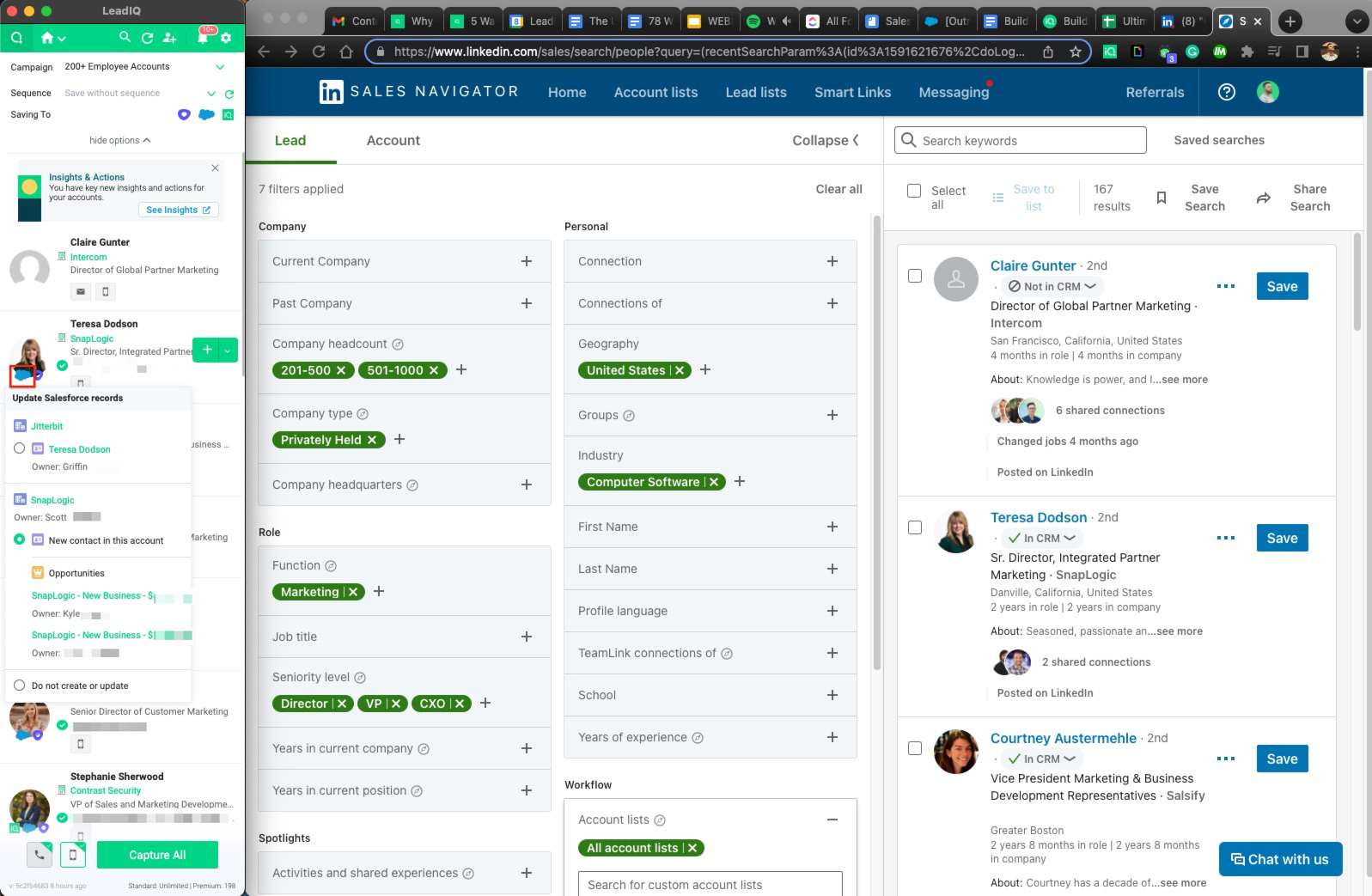Image resolution: width=1372 pixels, height=896 pixels.
Task: Bookmark this page with the star icon
Action: point(1075,52)
